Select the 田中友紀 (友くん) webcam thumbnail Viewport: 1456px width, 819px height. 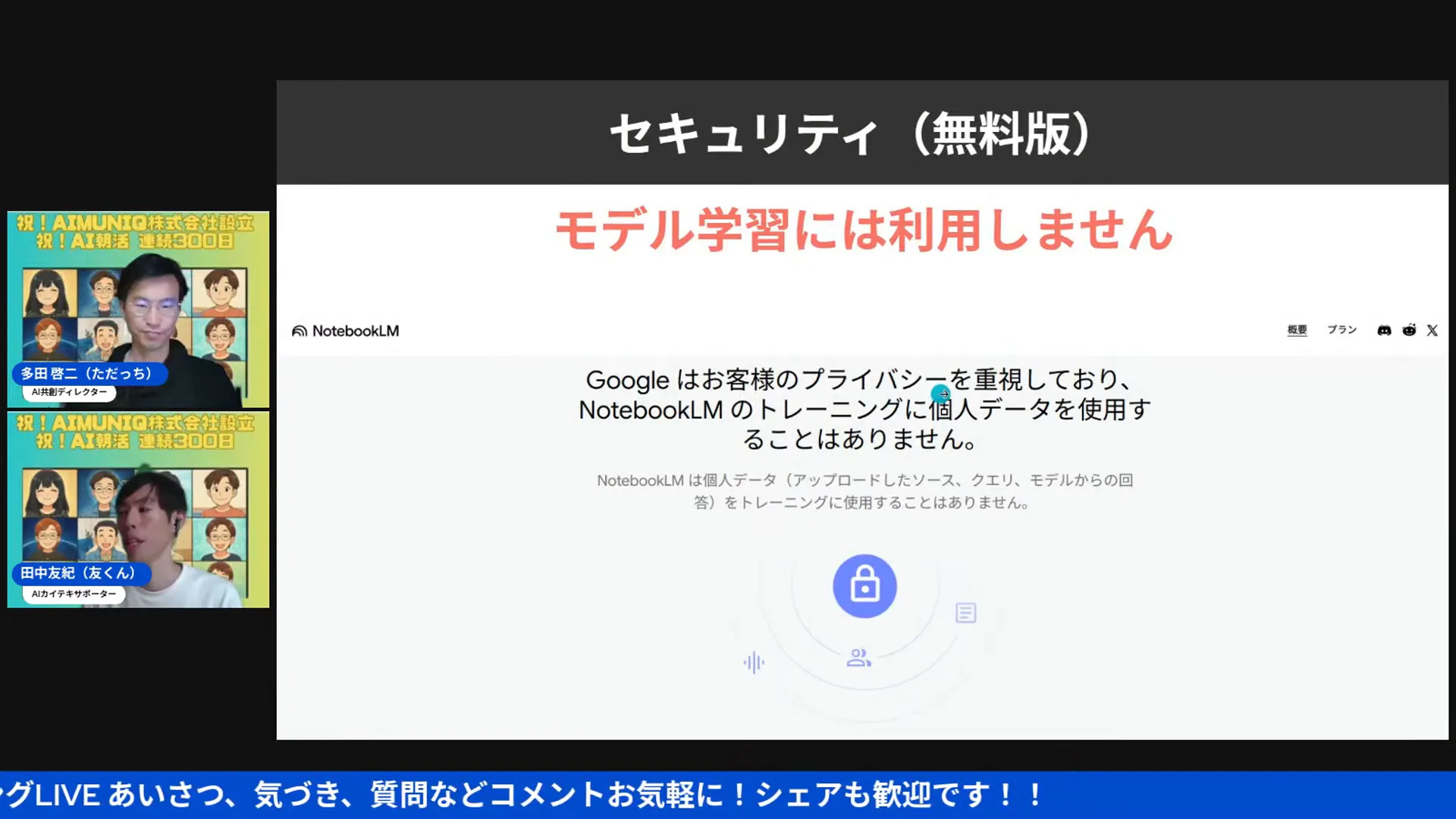tap(138, 510)
